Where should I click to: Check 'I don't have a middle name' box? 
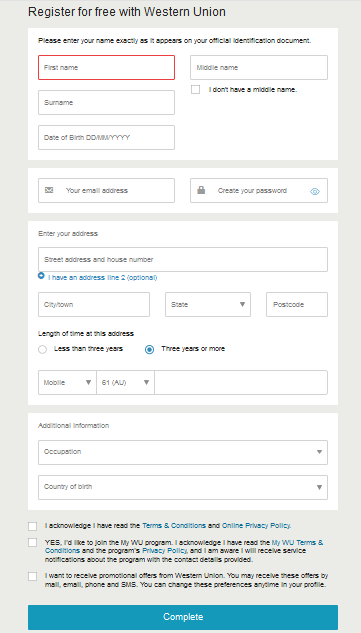[x=195, y=90]
